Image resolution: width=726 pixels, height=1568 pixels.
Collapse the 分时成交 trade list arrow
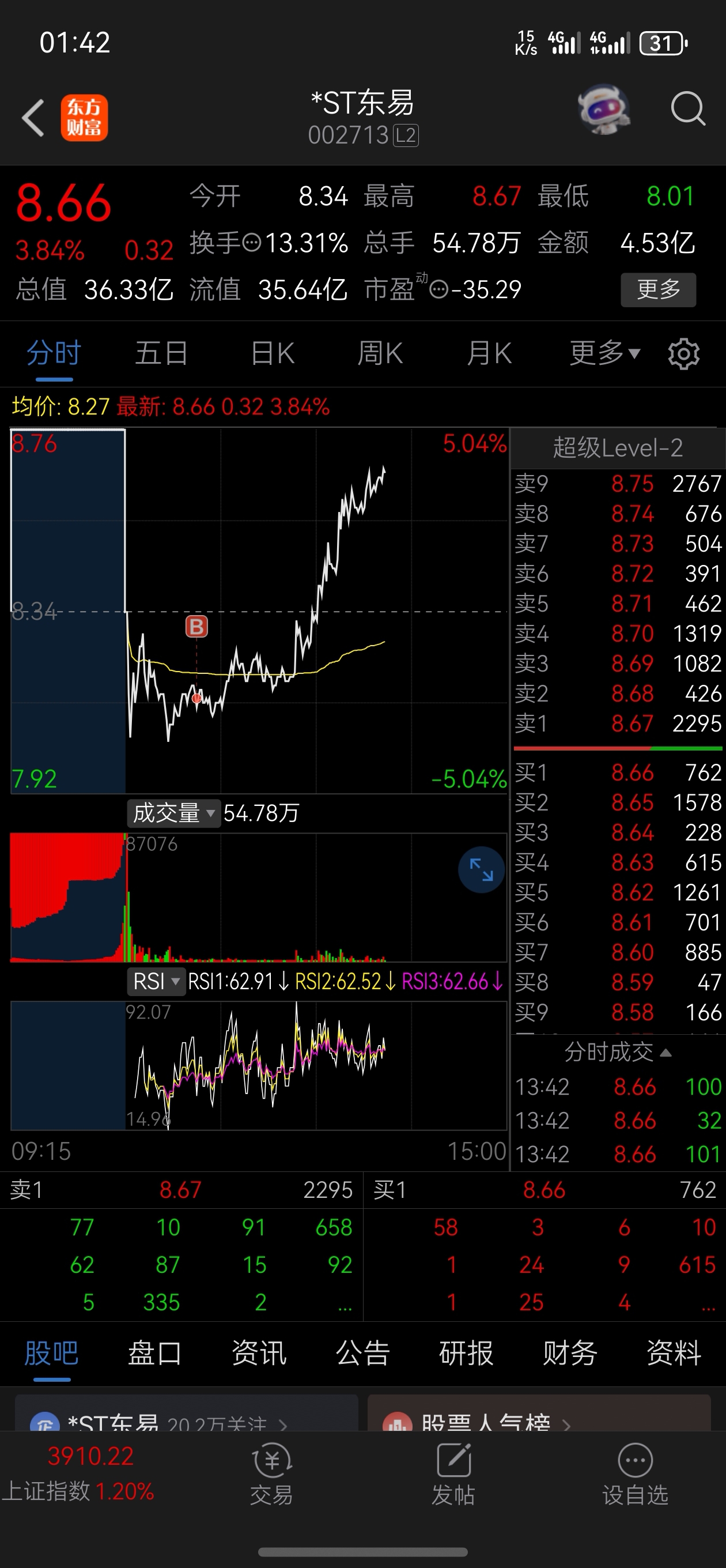(665, 1053)
